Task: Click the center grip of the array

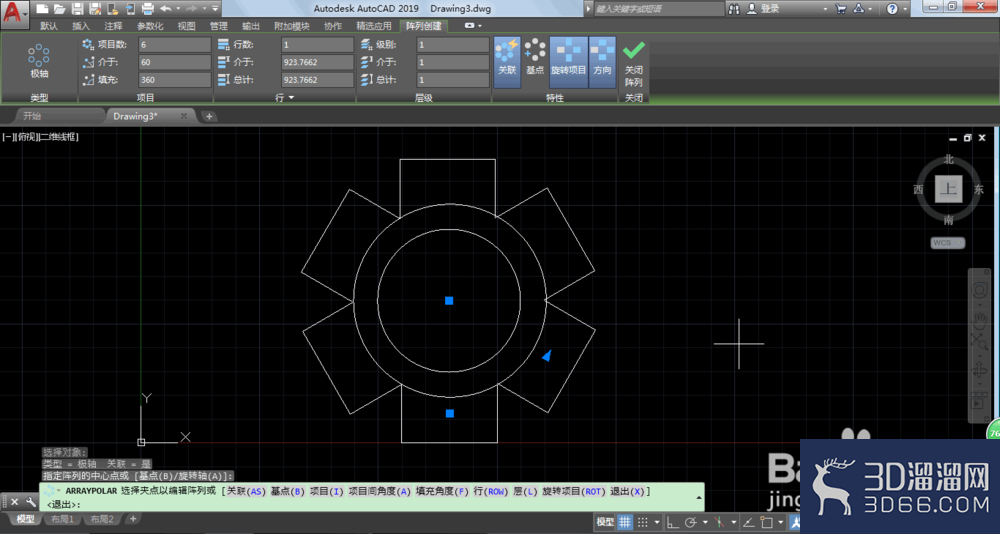Action: (449, 300)
